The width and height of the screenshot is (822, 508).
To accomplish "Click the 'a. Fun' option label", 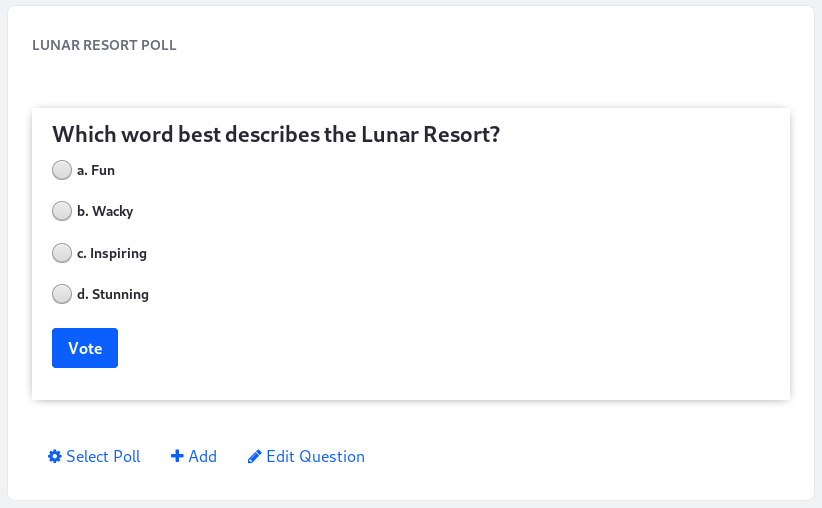I will coord(96,170).
